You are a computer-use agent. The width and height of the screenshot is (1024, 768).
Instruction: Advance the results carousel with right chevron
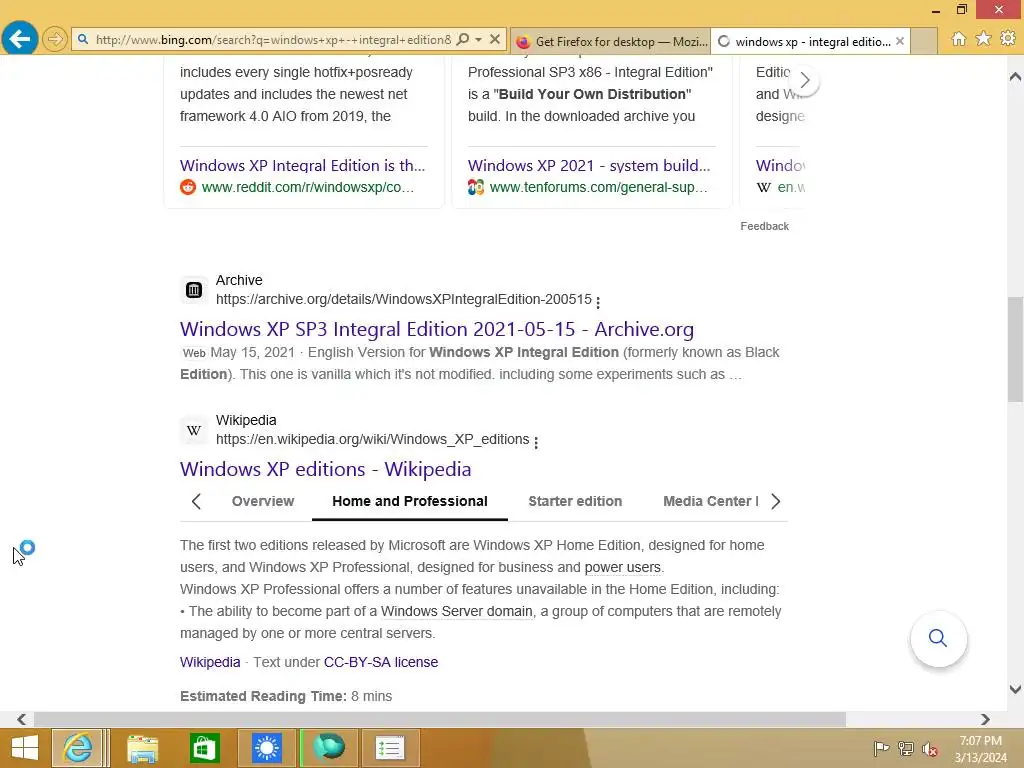click(805, 80)
